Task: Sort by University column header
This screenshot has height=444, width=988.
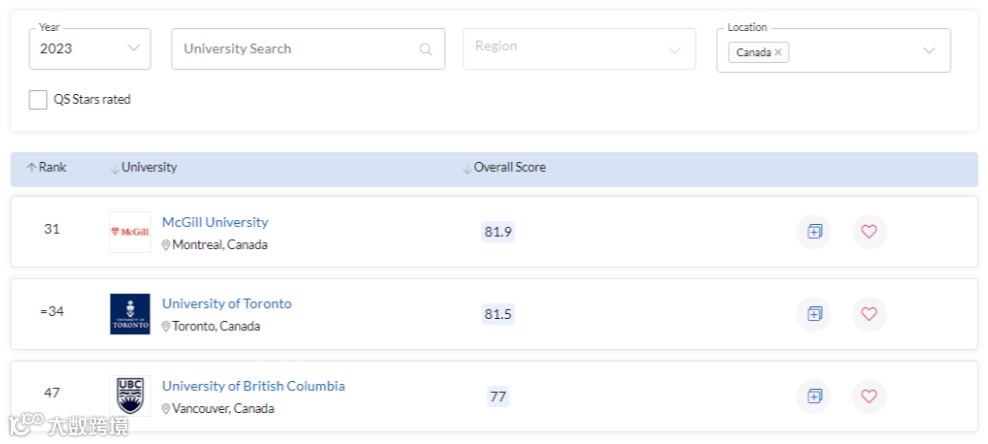Action: coord(144,168)
